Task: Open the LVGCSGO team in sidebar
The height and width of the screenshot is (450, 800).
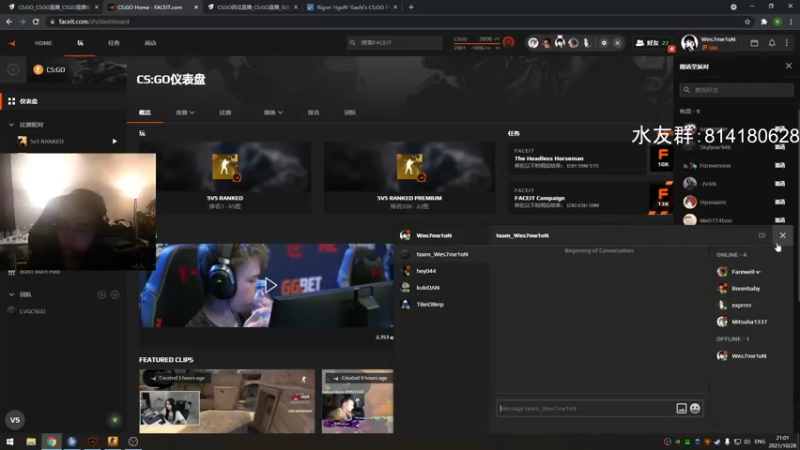Action: [32, 311]
